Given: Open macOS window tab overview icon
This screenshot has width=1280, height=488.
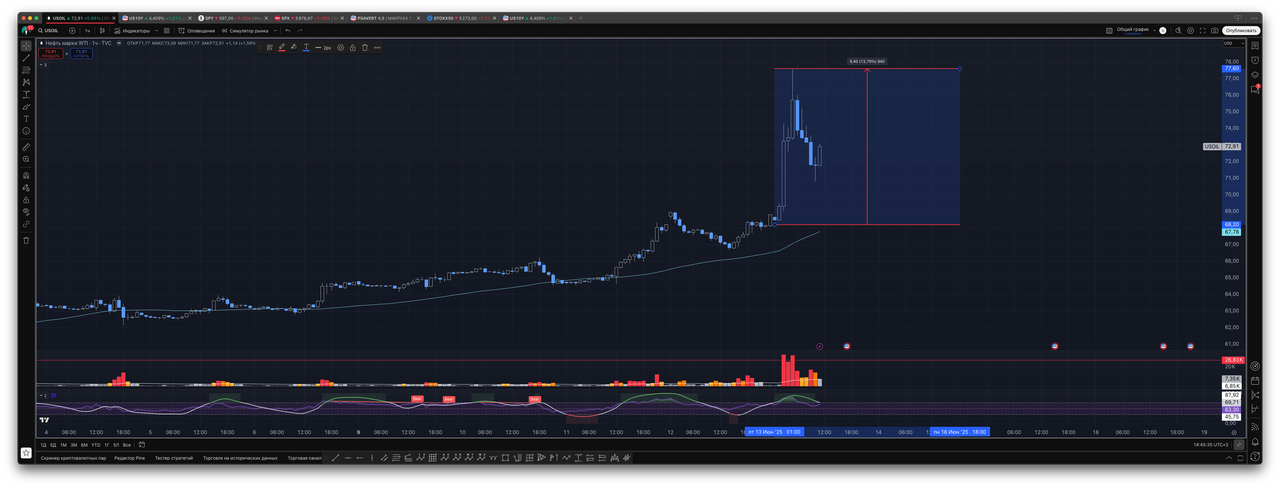Looking at the screenshot, I should (x=1238, y=18).
